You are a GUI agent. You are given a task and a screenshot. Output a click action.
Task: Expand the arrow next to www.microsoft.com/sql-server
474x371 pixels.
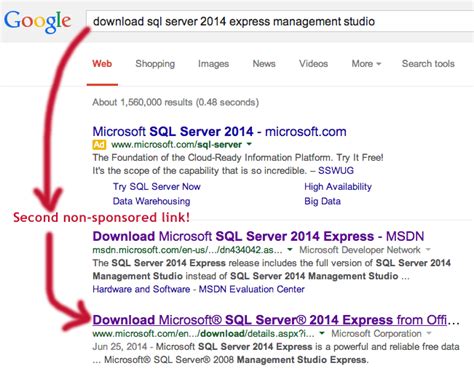pos(249,144)
